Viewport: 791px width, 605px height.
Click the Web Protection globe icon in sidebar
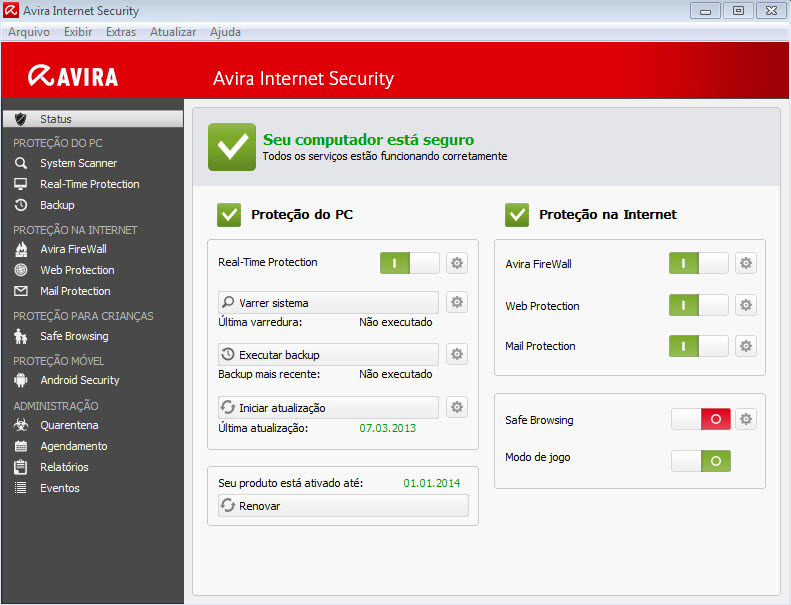click(21, 270)
